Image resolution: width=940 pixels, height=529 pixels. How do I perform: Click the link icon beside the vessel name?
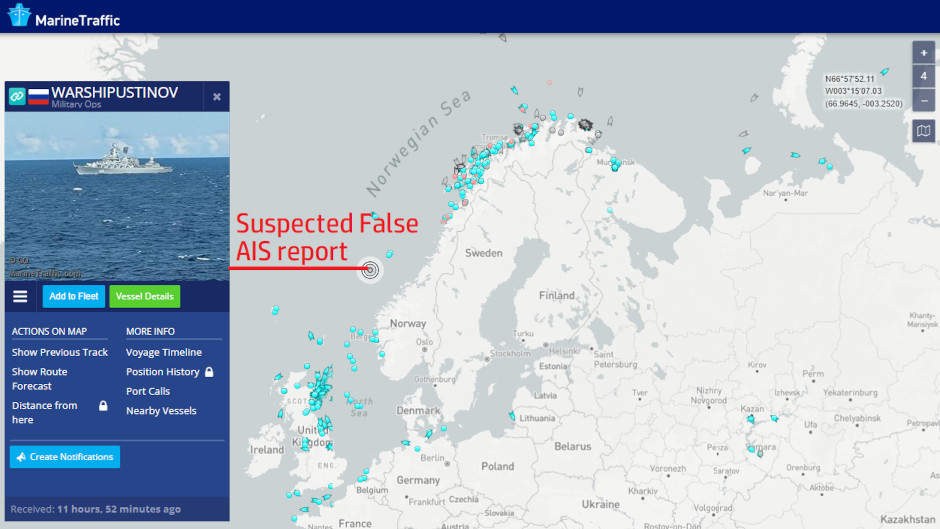(17, 96)
